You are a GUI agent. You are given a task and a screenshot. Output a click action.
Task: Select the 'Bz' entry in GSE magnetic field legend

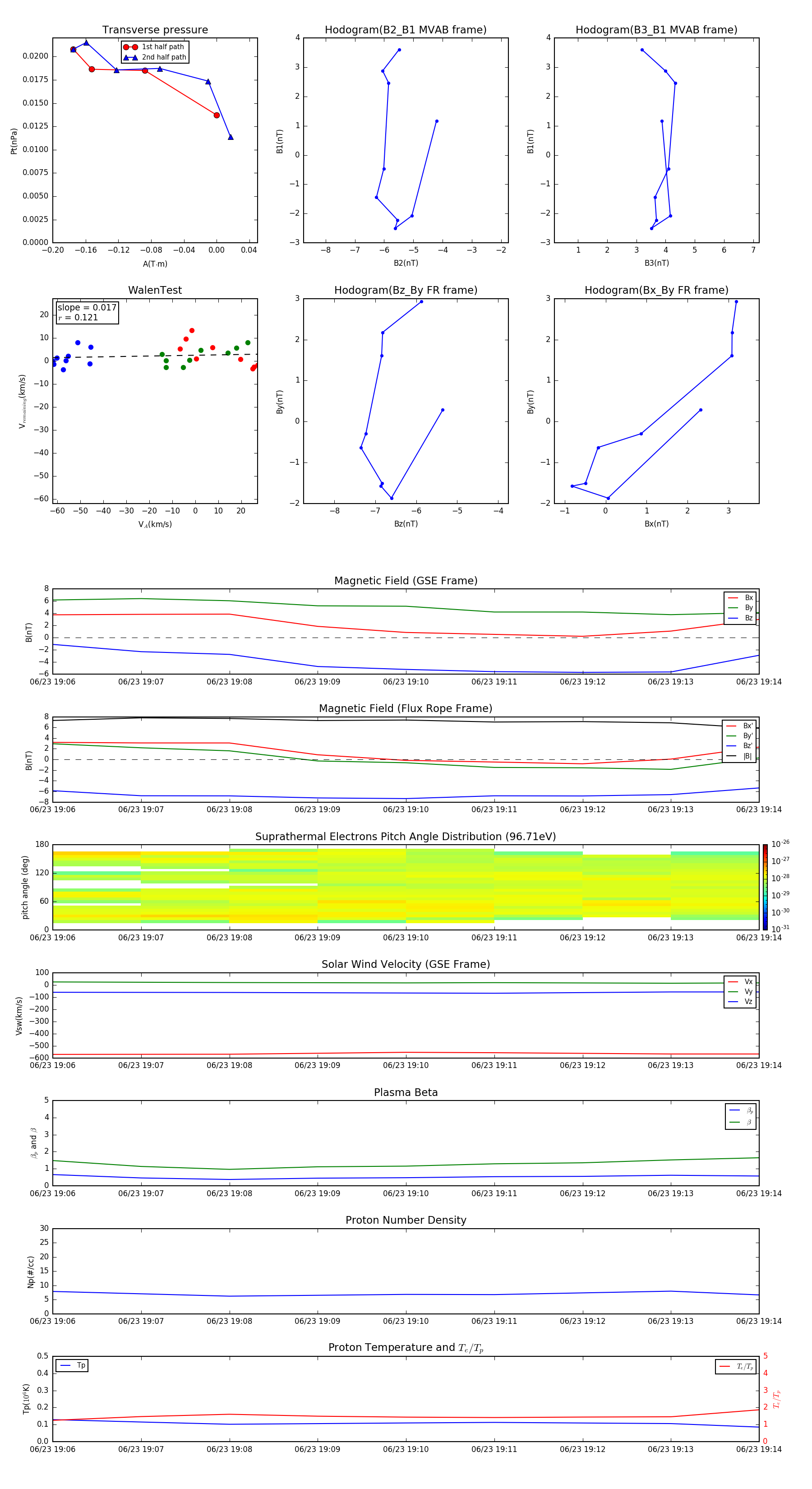pyautogui.click(x=740, y=618)
